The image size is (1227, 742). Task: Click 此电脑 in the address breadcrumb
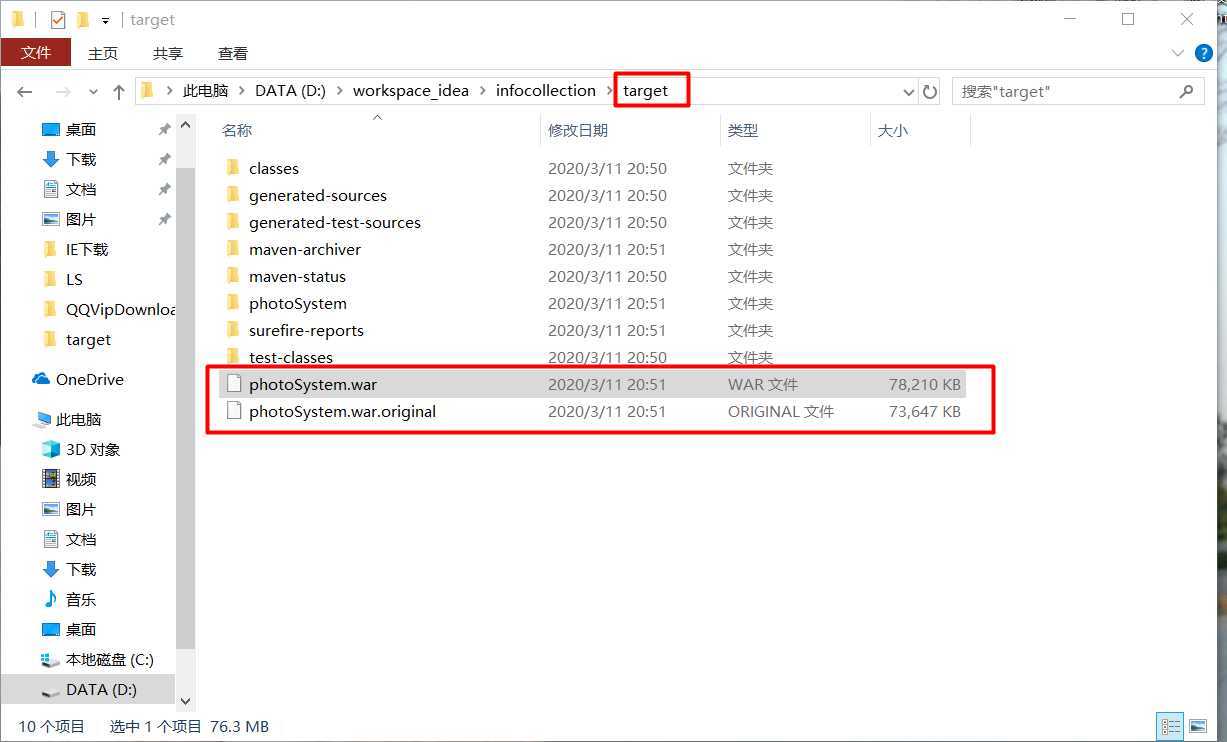click(x=205, y=90)
